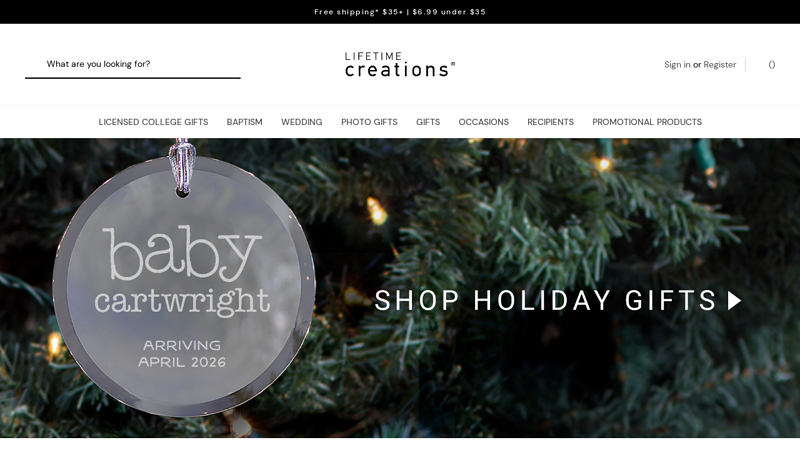Expand the Photo Gifts menu

pyautogui.click(x=369, y=122)
